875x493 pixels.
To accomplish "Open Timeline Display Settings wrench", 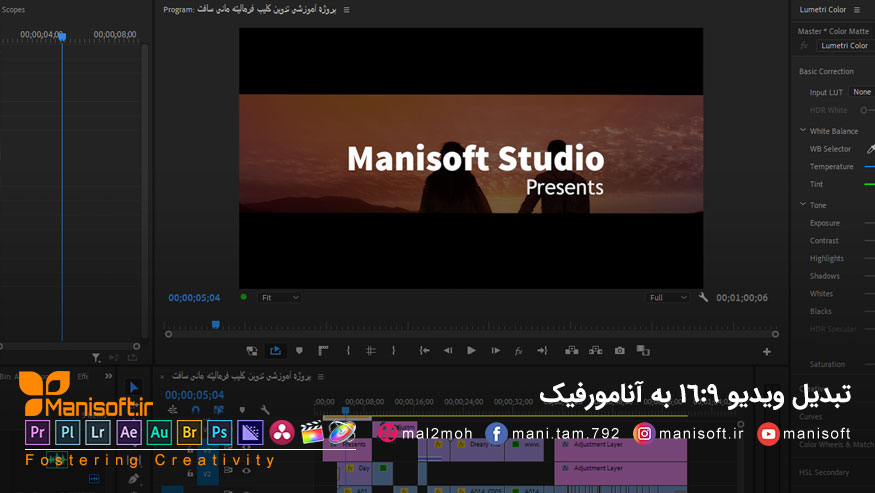I will click(265, 410).
